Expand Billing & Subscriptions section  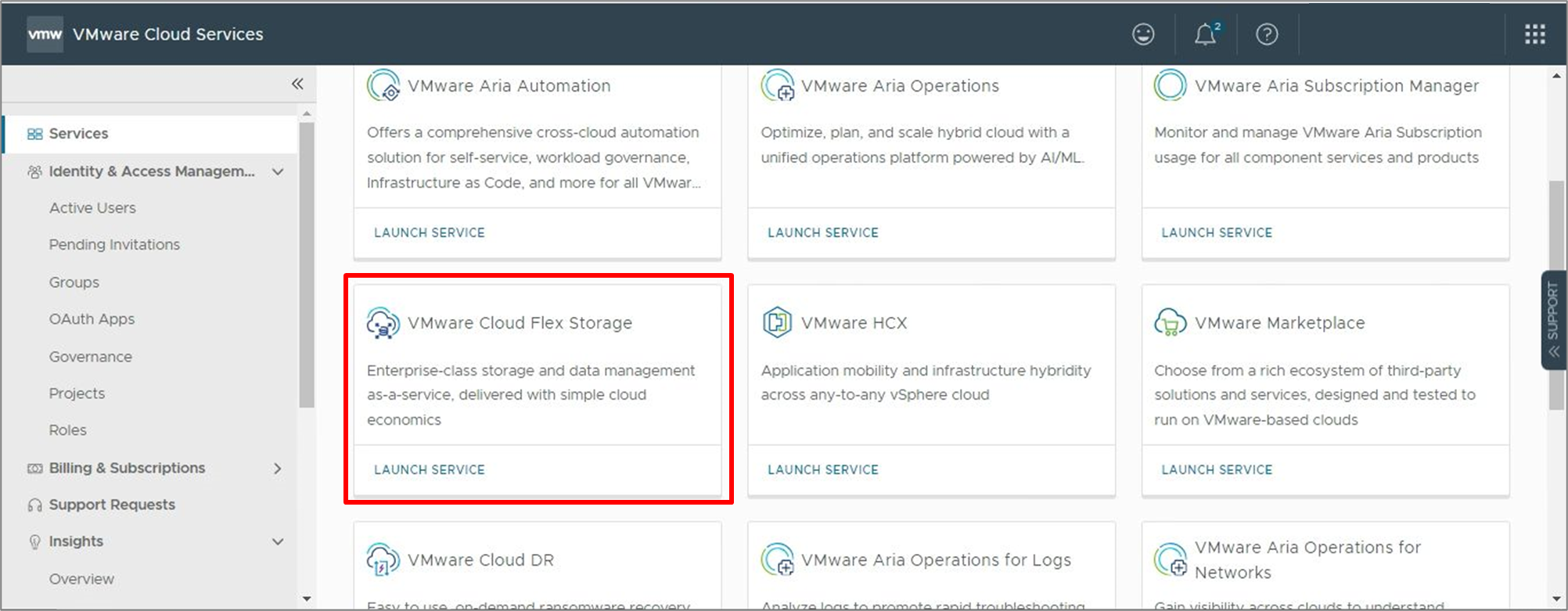pos(278,469)
